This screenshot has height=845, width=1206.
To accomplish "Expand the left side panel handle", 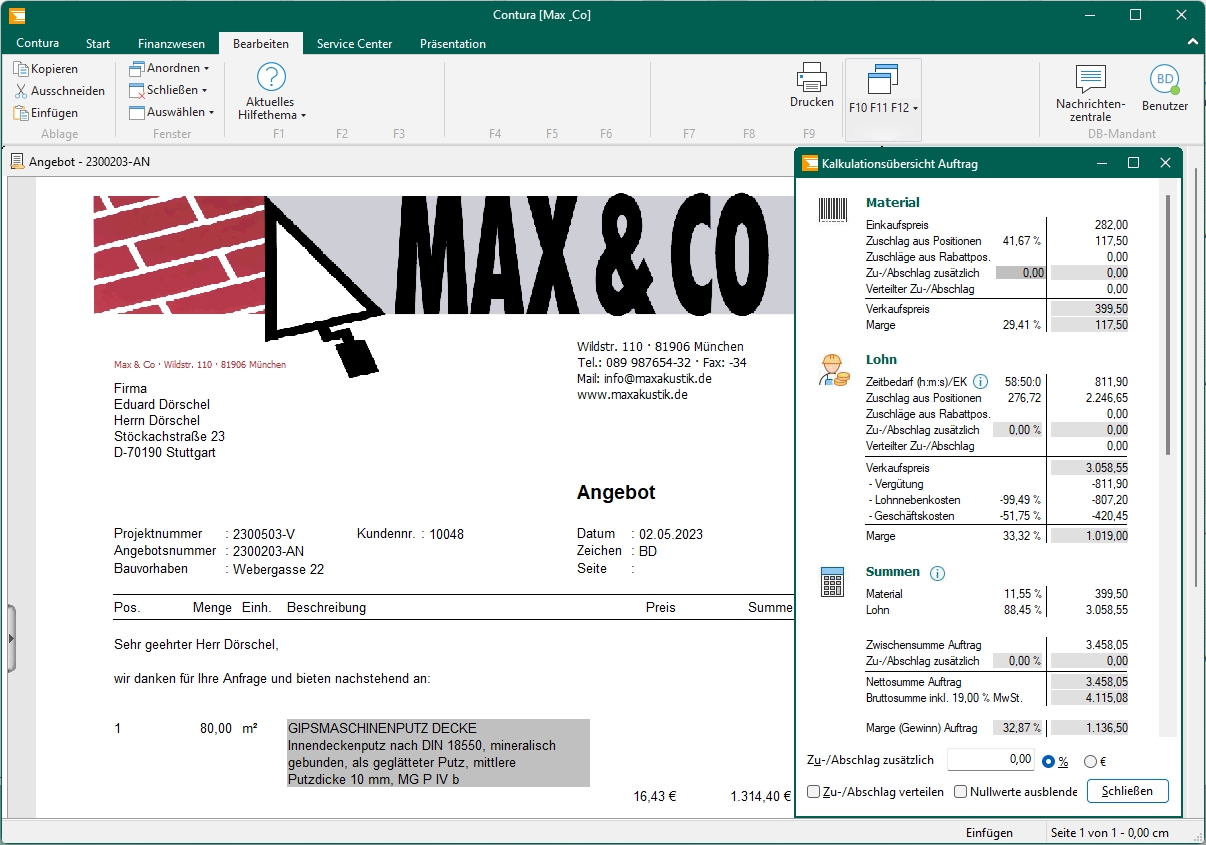I will click(x=12, y=638).
